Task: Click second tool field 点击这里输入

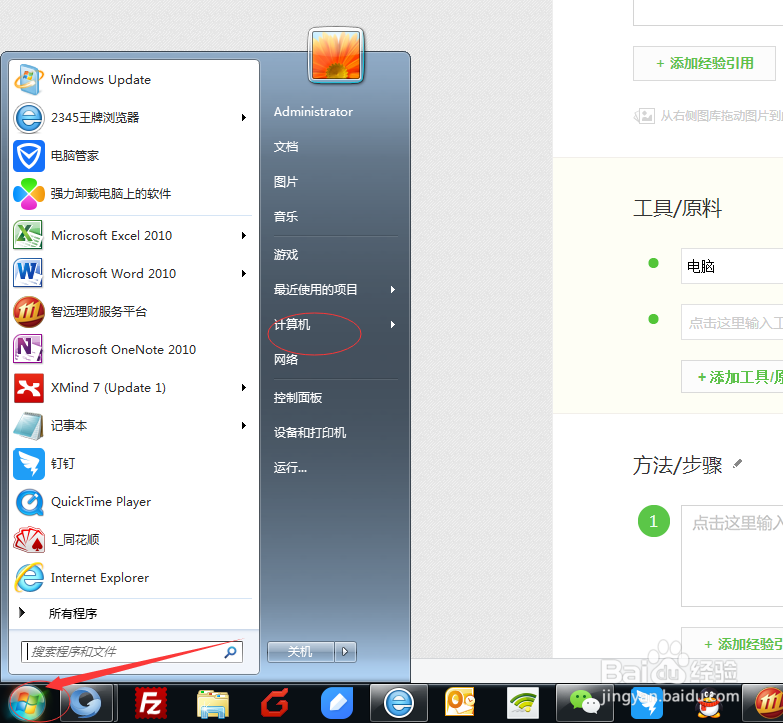Action: 732,322
